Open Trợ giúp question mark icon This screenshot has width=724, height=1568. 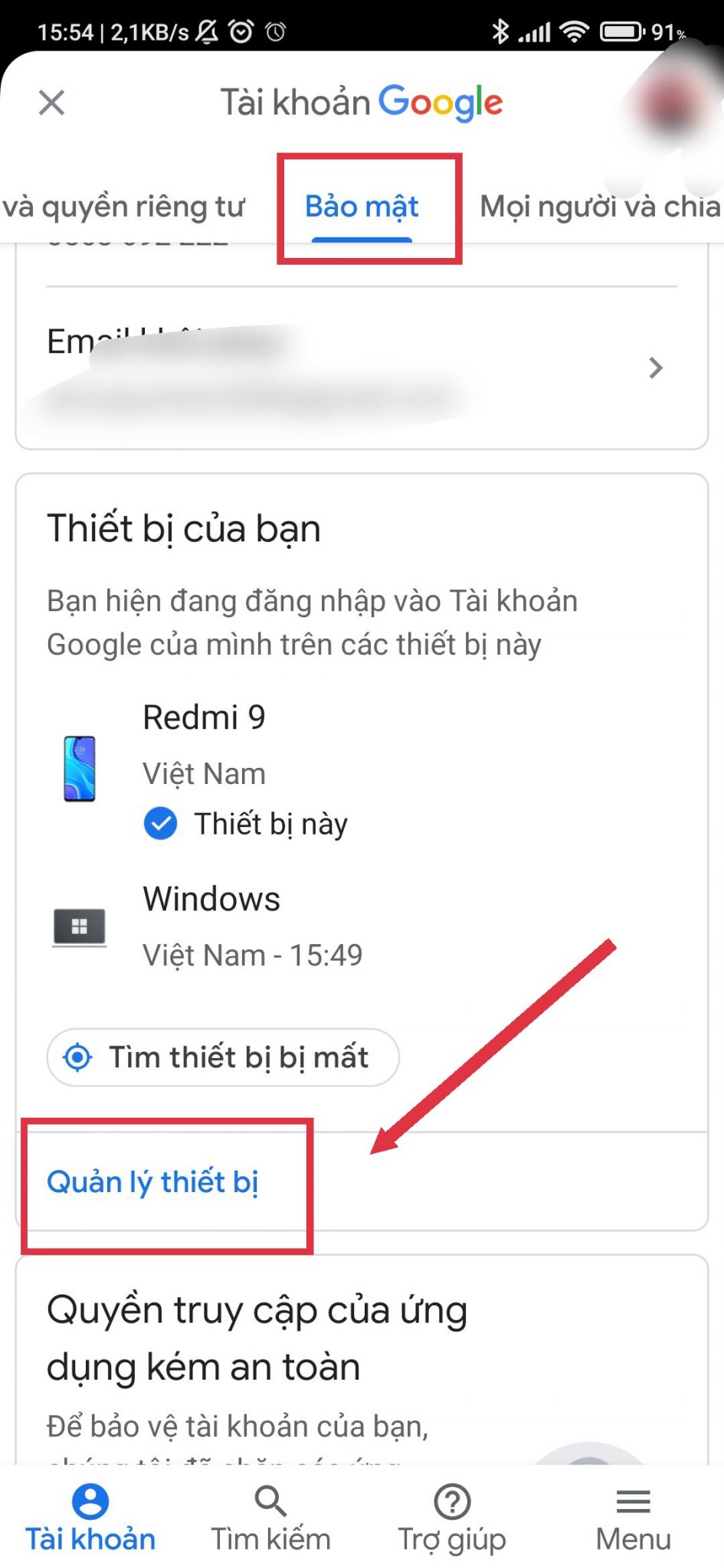tap(452, 1501)
